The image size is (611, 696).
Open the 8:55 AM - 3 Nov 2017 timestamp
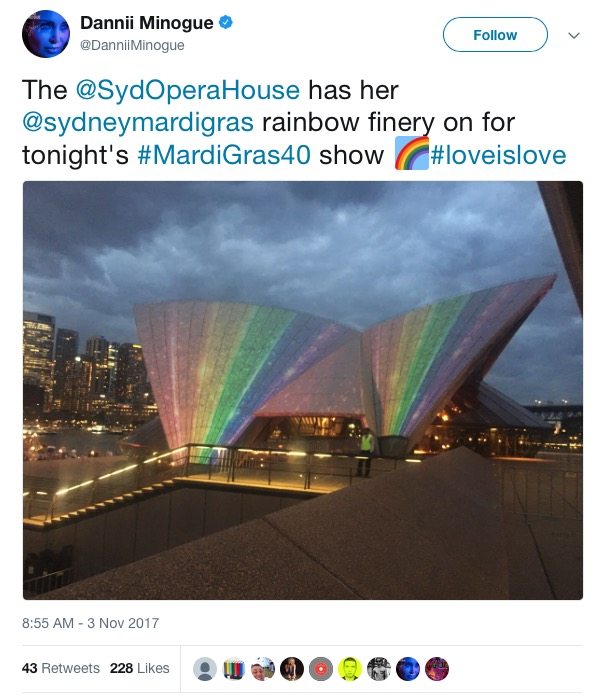pyautogui.click(x=91, y=623)
